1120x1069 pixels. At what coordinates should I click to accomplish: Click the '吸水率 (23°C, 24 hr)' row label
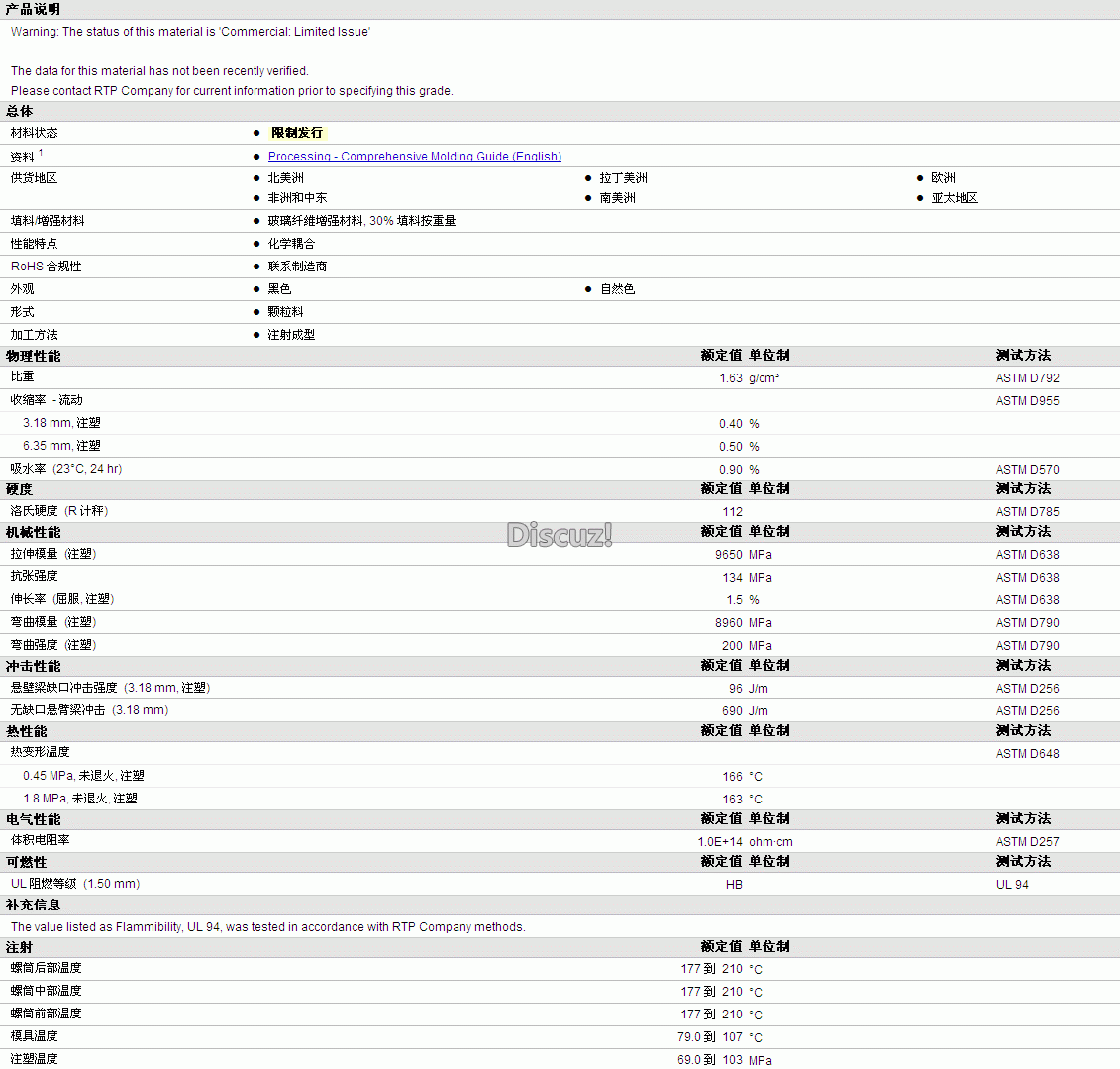pyautogui.click(x=65, y=470)
